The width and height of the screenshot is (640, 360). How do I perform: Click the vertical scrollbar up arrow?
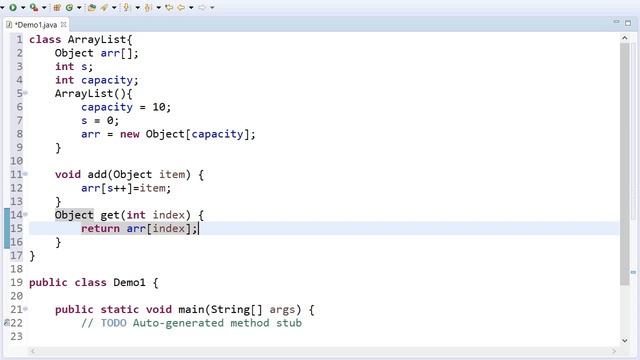tap(624, 38)
